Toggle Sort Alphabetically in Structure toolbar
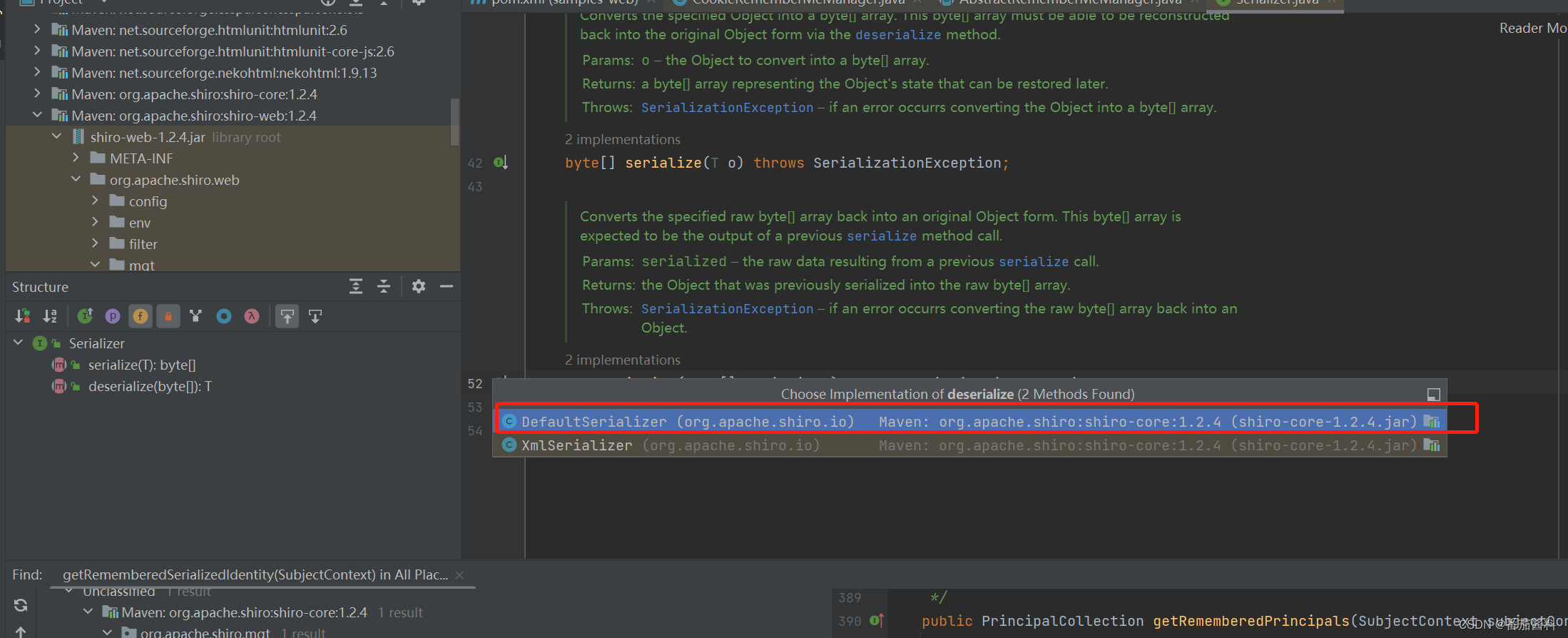 pos(50,316)
